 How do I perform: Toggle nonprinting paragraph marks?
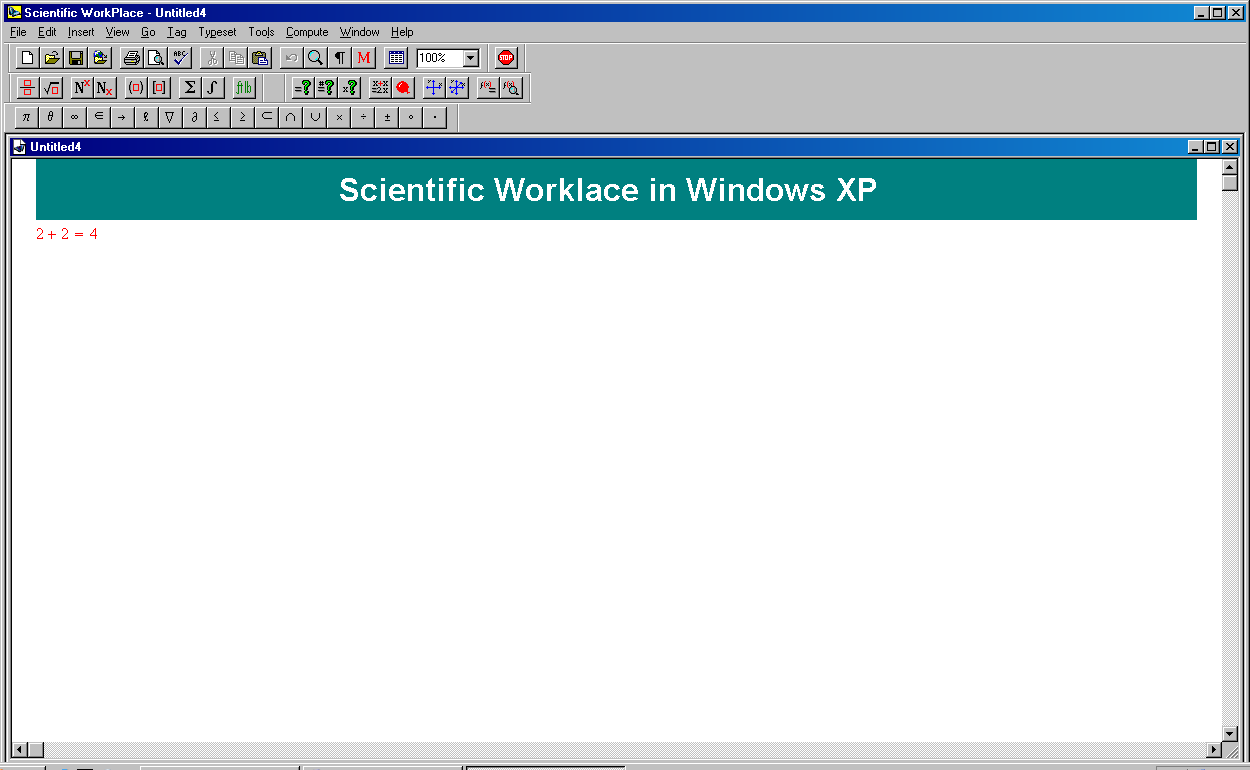340,58
